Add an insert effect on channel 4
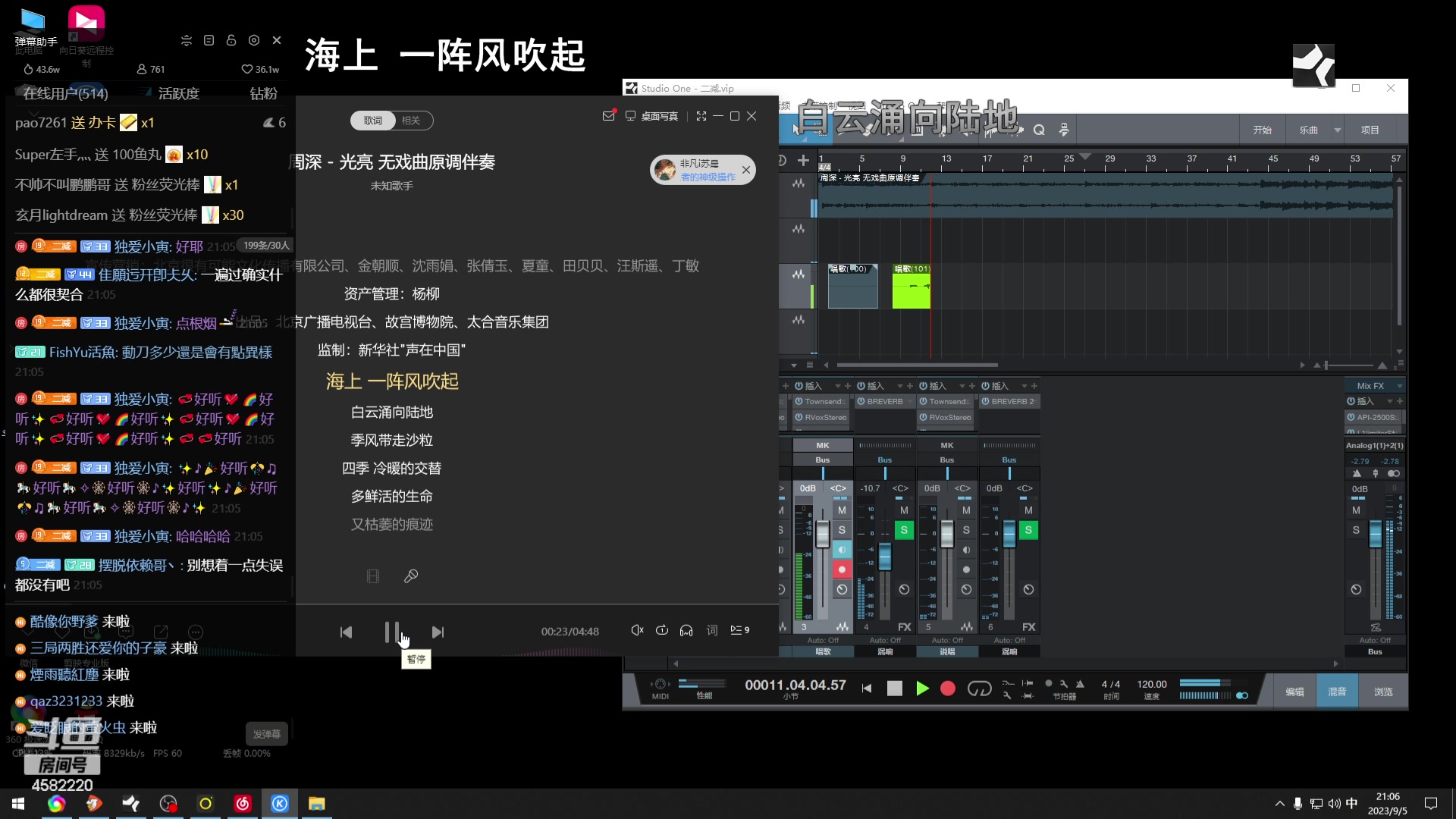Viewport: 1456px width, 819px height. click(x=910, y=386)
